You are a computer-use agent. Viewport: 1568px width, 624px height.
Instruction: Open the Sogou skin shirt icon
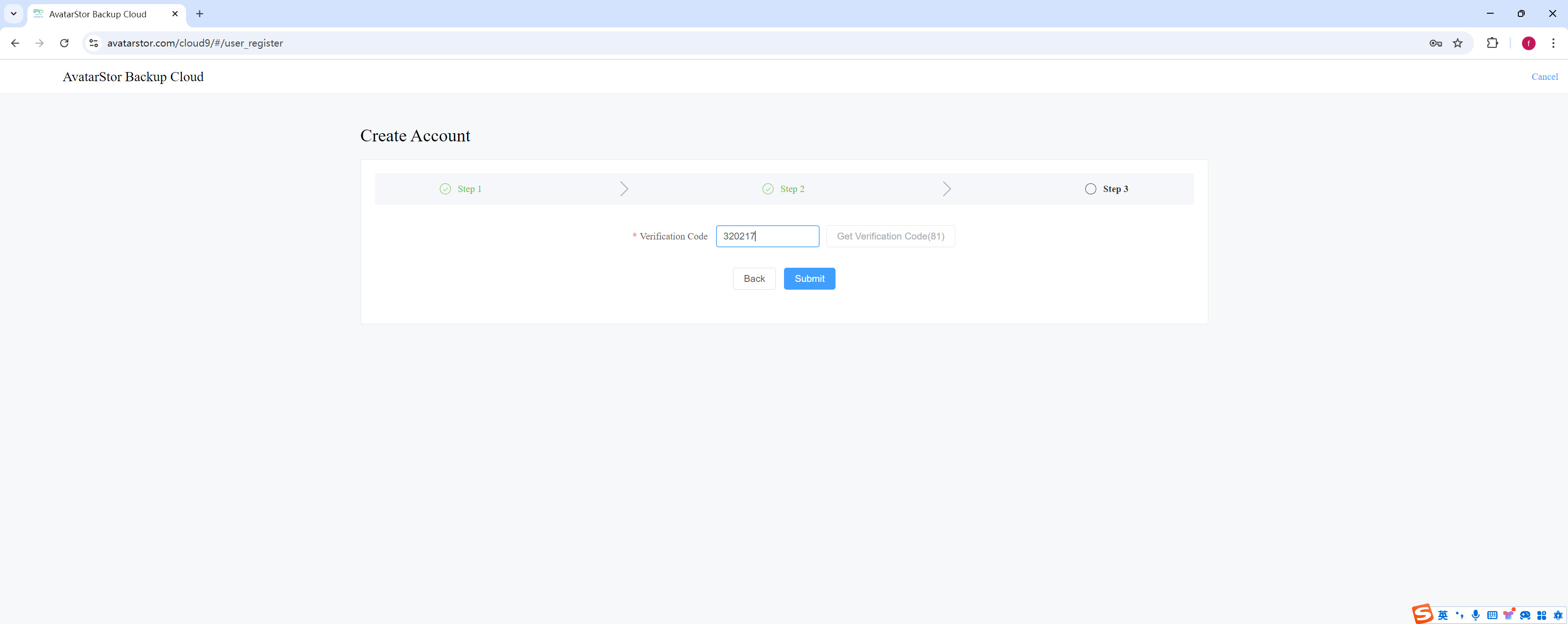pos(1508,615)
